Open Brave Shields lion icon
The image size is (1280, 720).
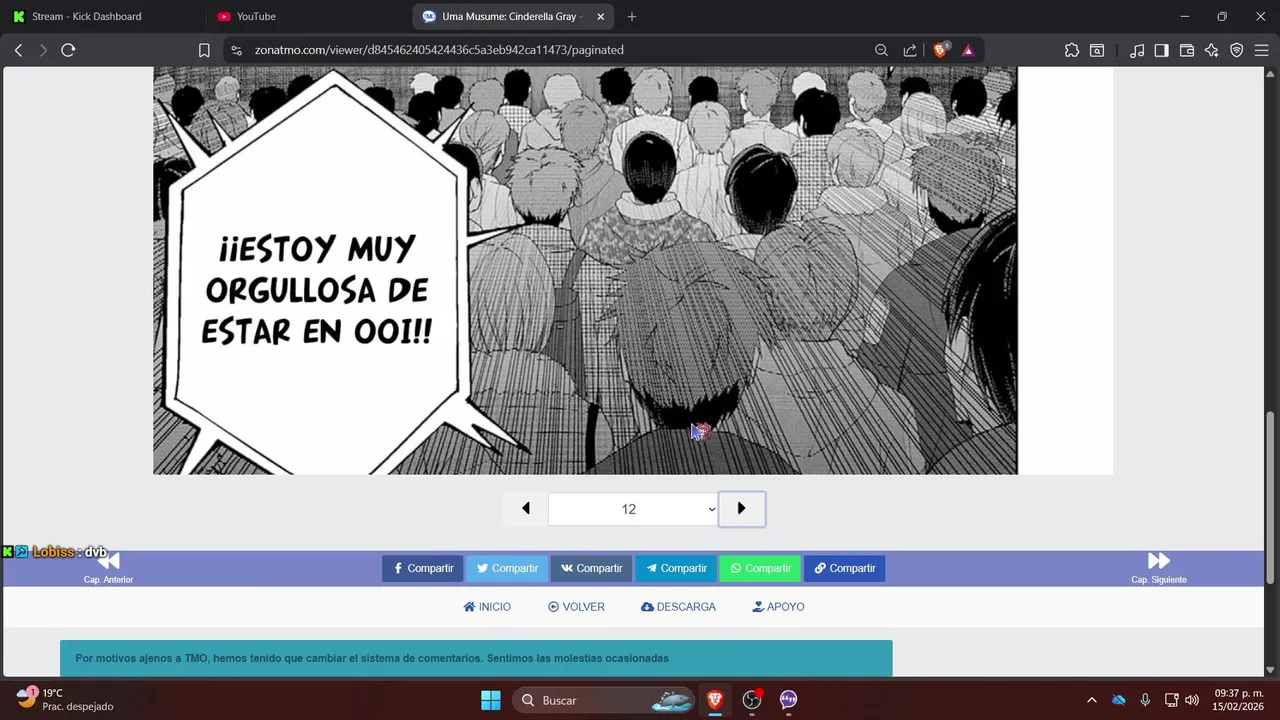[x=940, y=50]
